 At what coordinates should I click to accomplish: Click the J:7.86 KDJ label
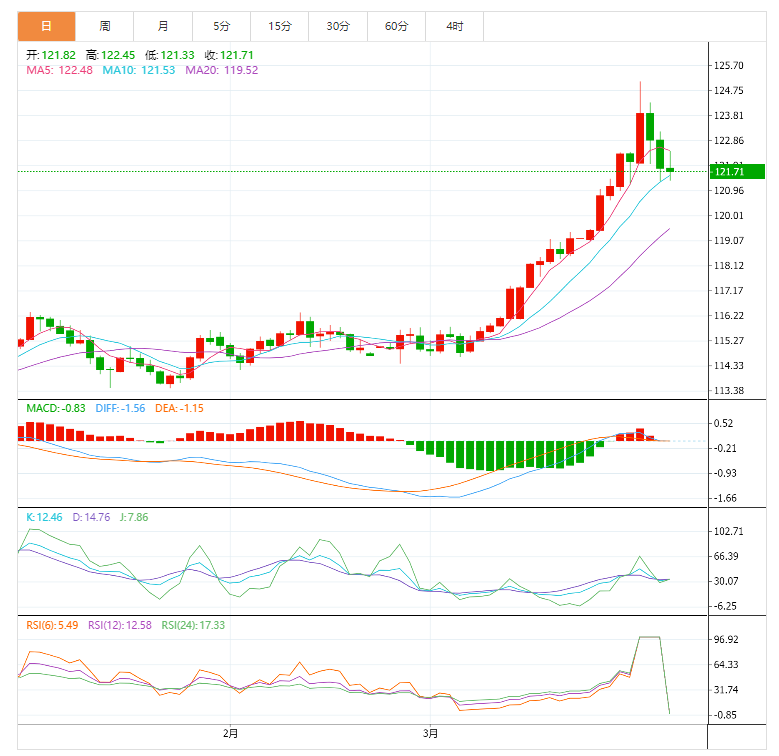pyautogui.click(x=134, y=517)
